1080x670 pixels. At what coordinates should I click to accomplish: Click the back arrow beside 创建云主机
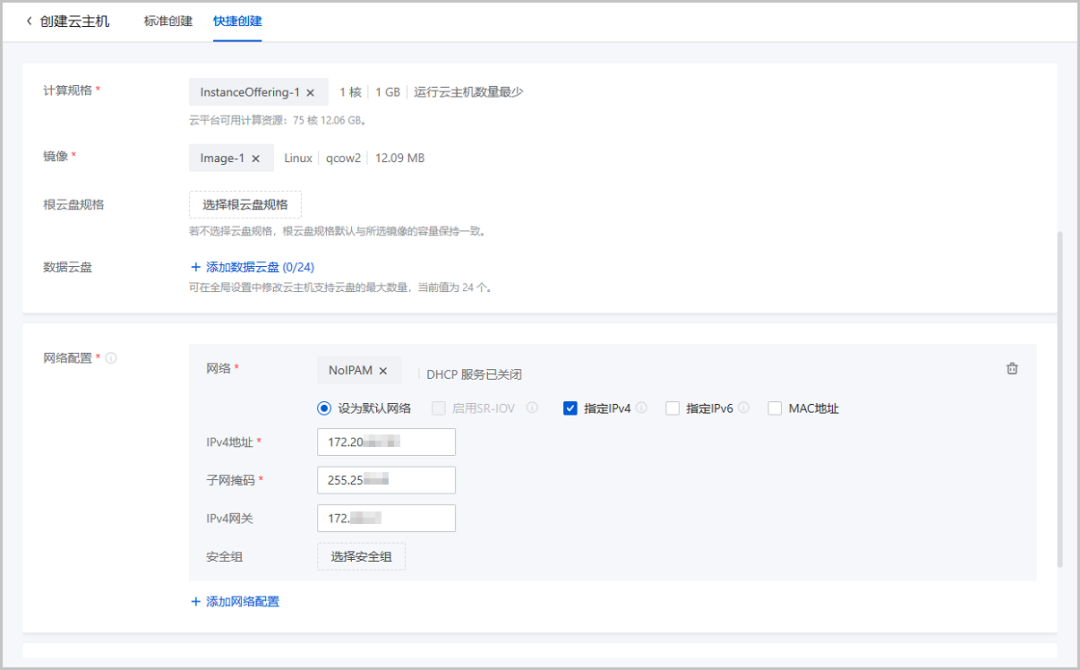29,21
